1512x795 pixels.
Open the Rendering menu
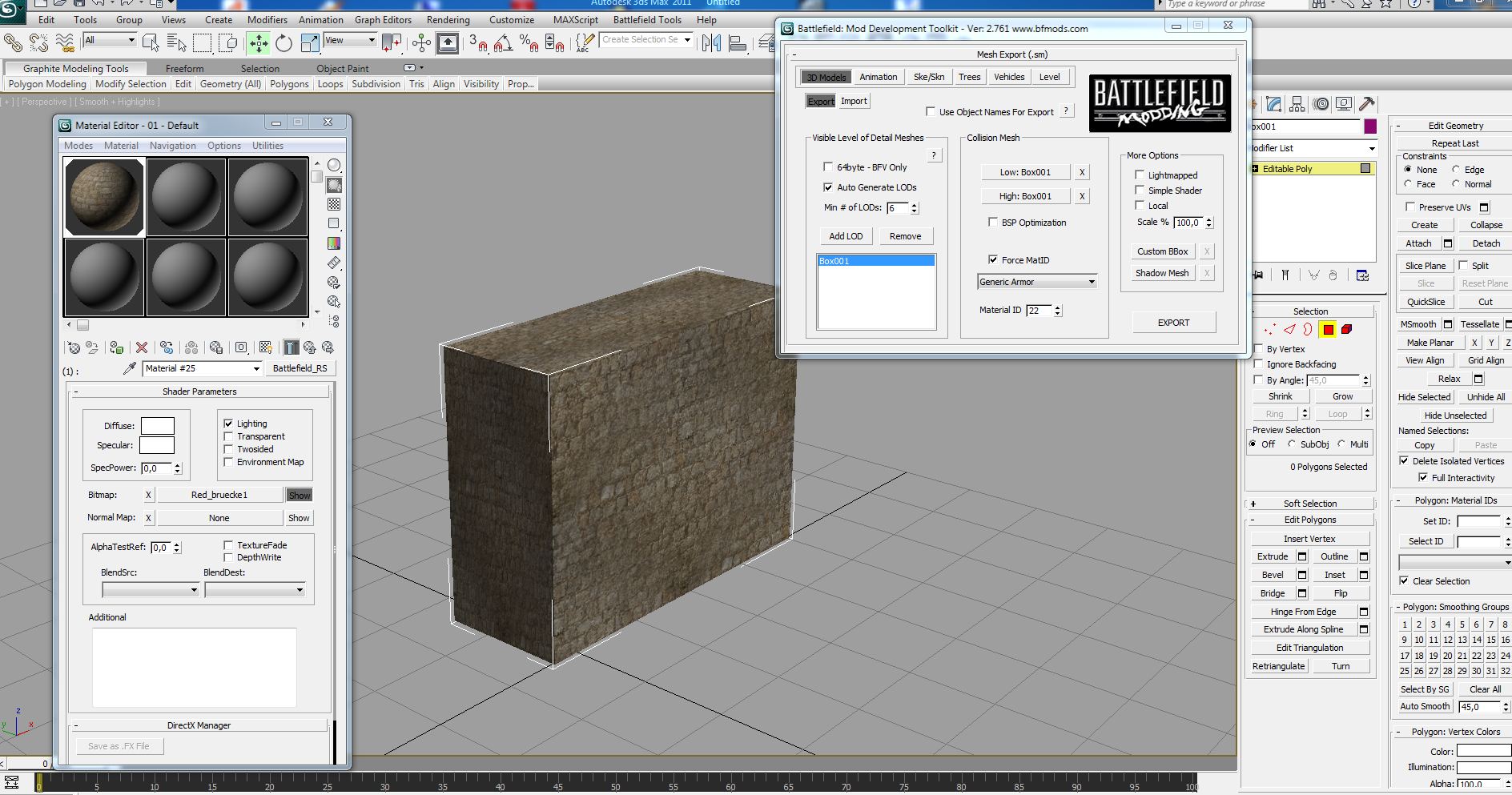[x=448, y=20]
